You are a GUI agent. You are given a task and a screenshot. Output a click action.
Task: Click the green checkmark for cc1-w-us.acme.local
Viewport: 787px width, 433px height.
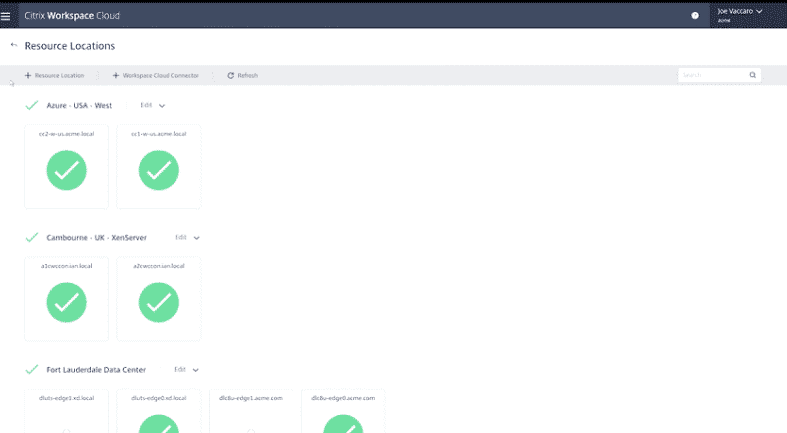tap(158, 171)
